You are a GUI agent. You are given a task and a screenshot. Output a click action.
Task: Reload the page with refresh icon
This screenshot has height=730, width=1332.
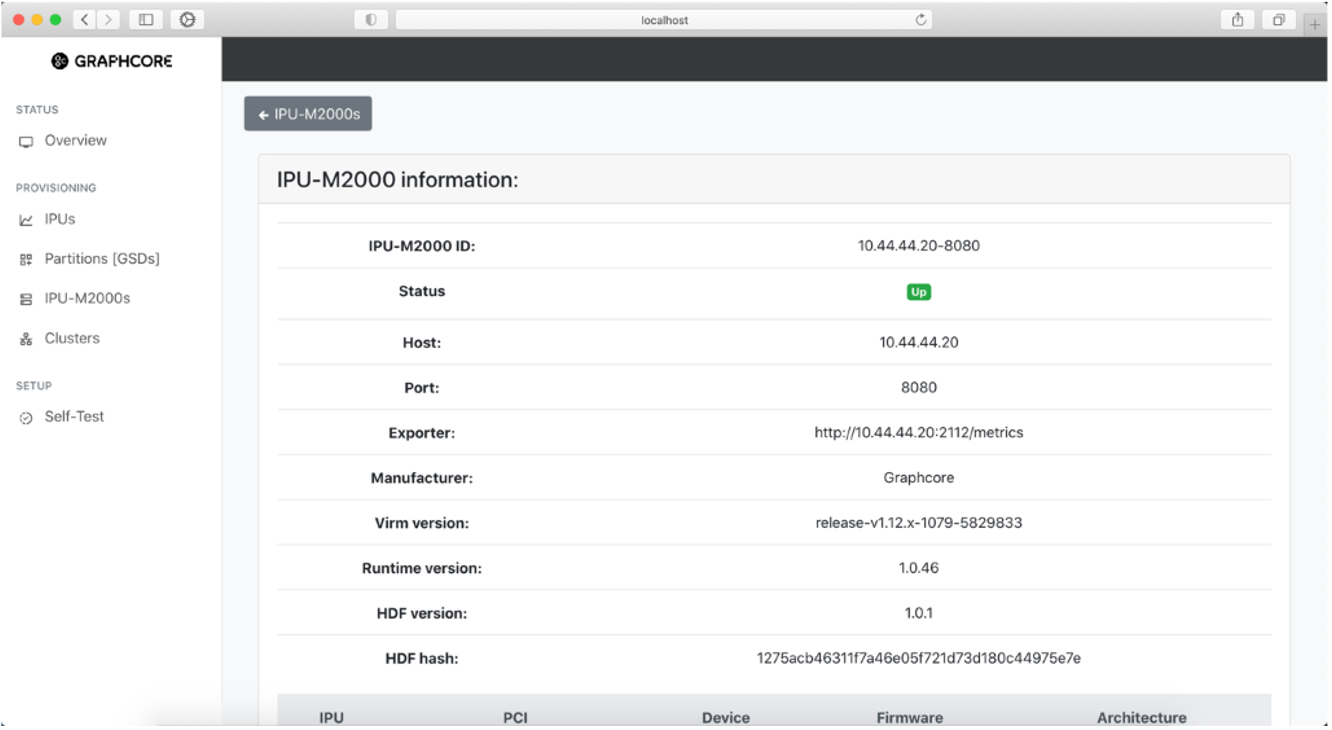[x=920, y=20]
